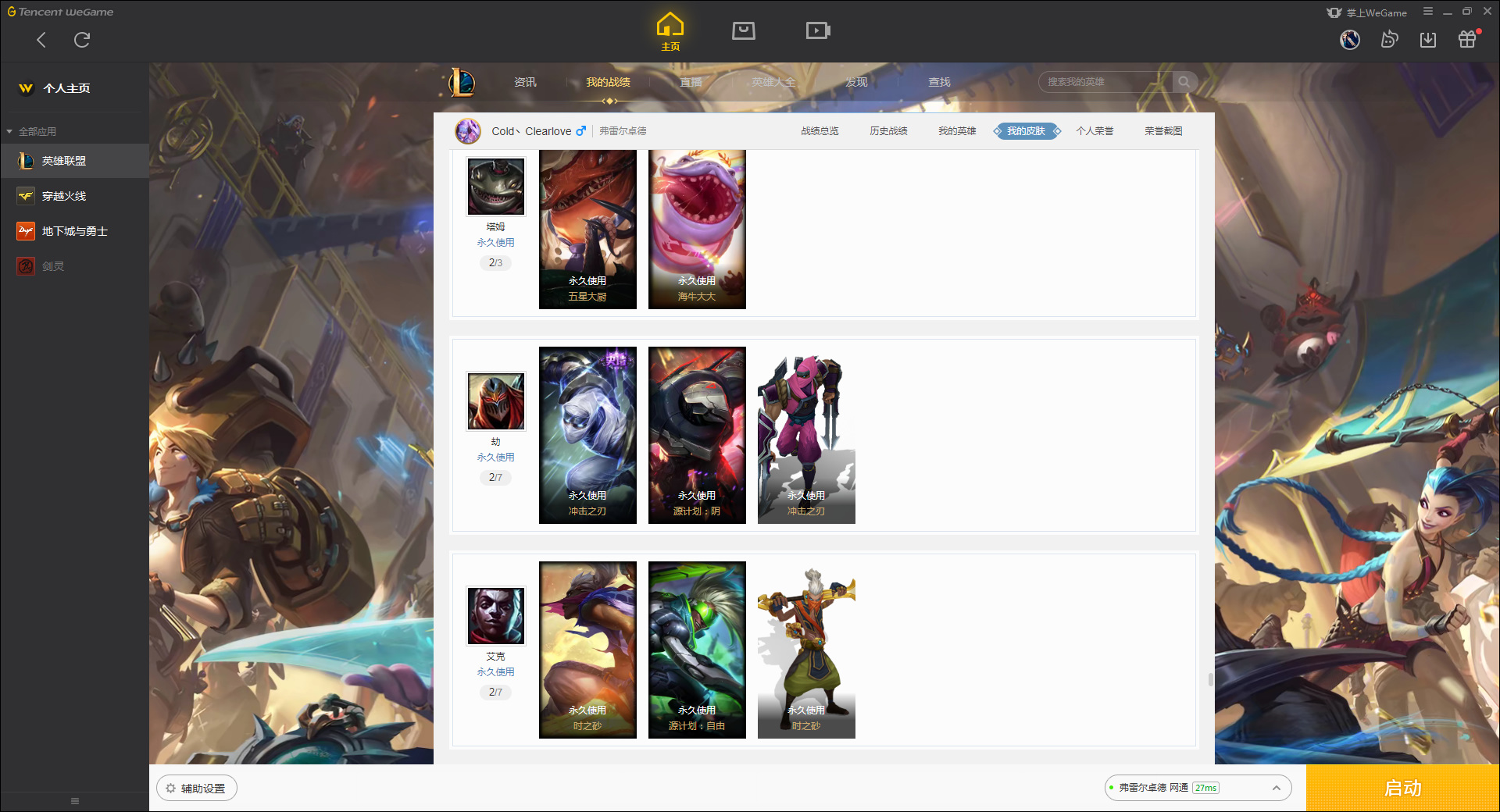Screen dimensions: 1500x812
Task: Click the male gender icon beside username
Action: [x=580, y=131]
